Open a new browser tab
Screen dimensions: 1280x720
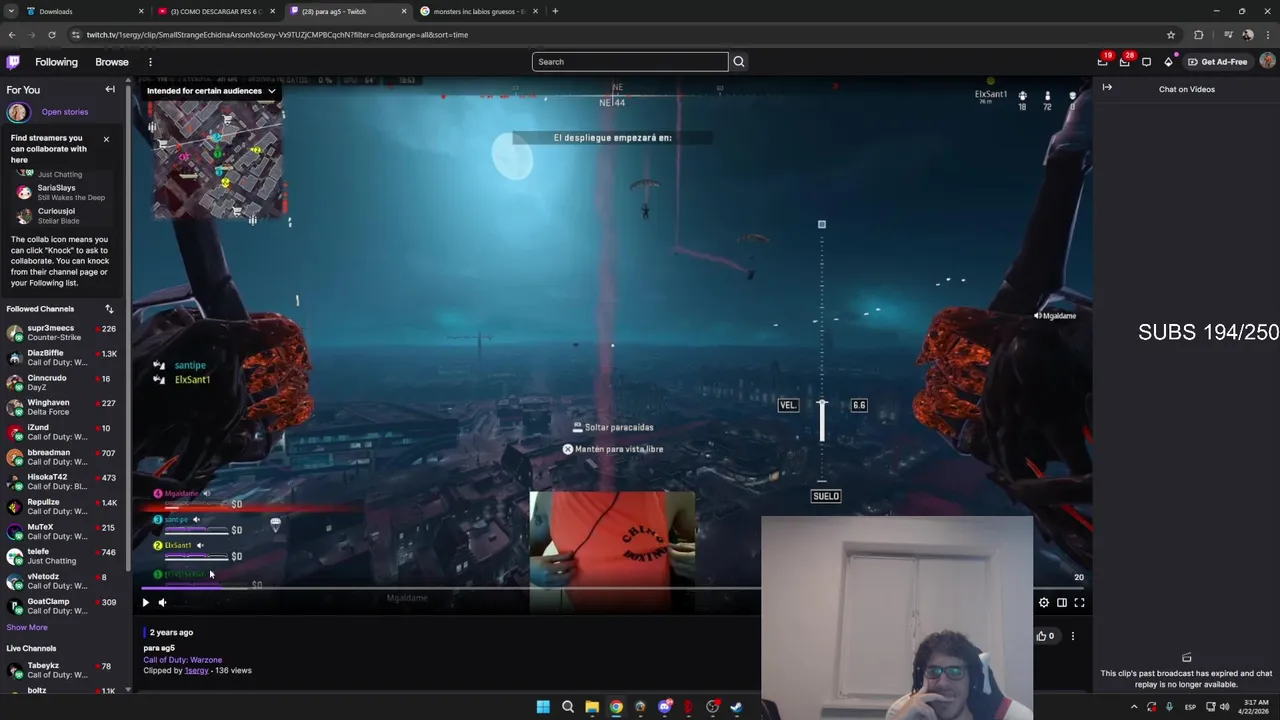pos(555,11)
